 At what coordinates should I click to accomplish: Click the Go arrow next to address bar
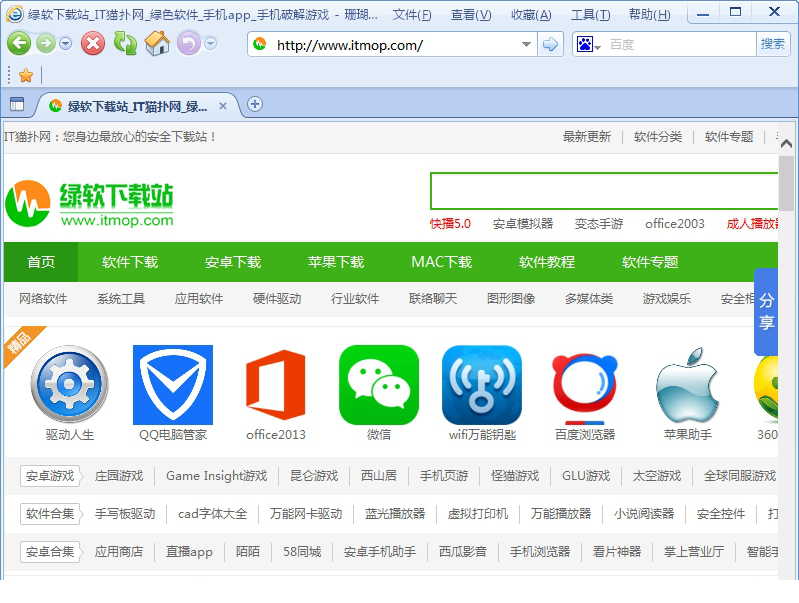point(550,45)
